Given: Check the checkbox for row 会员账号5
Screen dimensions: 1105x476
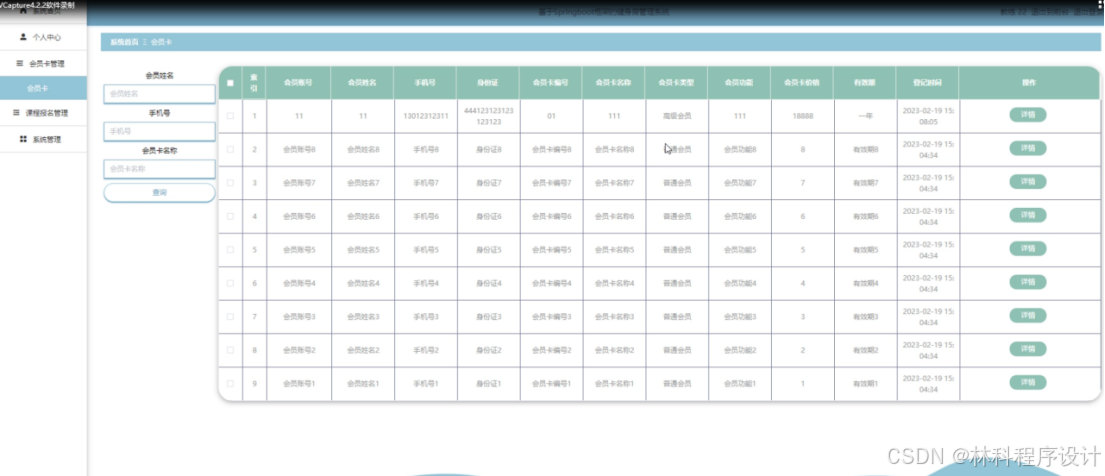Looking at the screenshot, I should (x=230, y=250).
